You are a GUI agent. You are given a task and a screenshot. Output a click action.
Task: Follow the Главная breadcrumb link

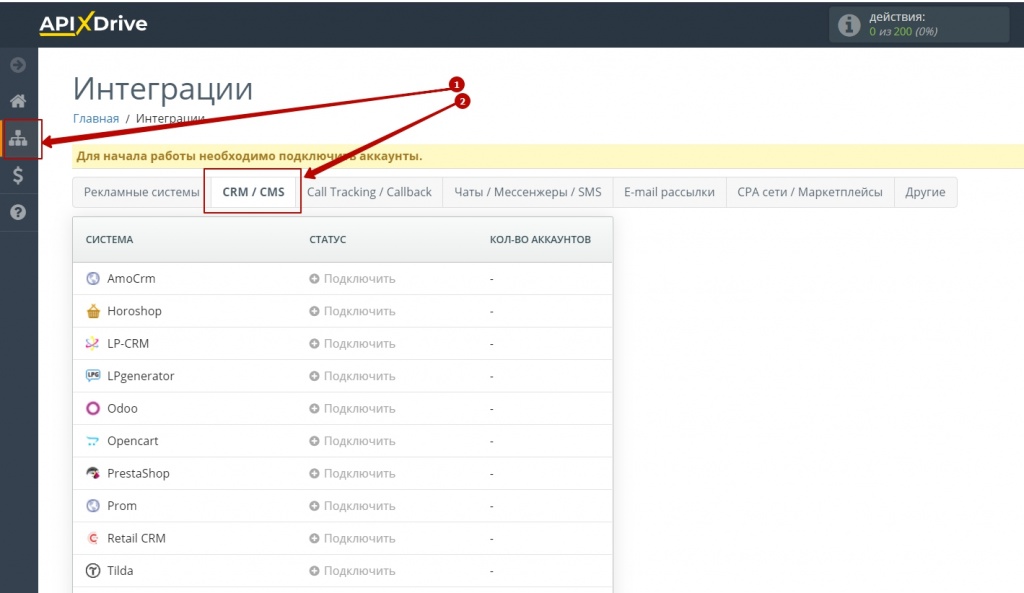96,118
